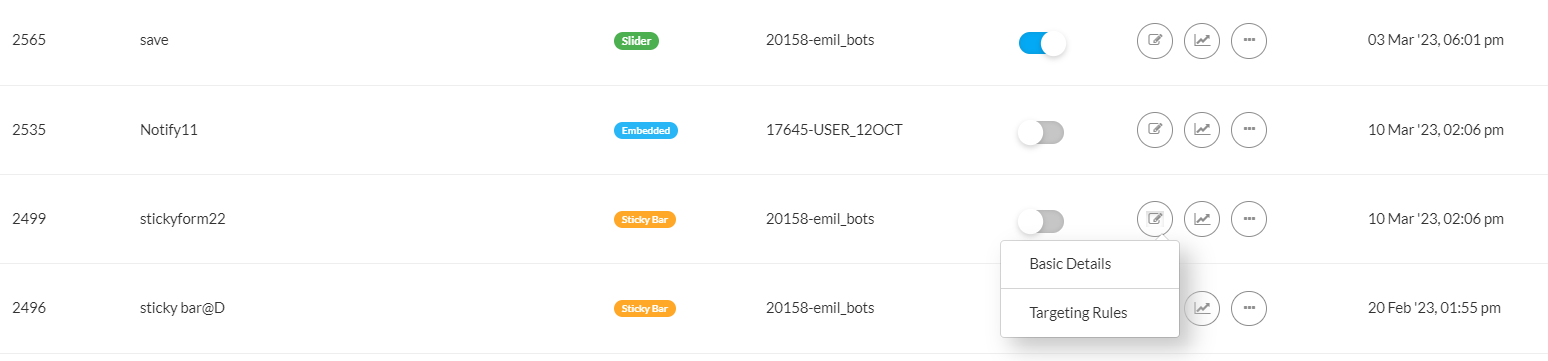The image size is (1548, 361).
Task: Open more options for save form
Action: pyautogui.click(x=1249, y=41)
